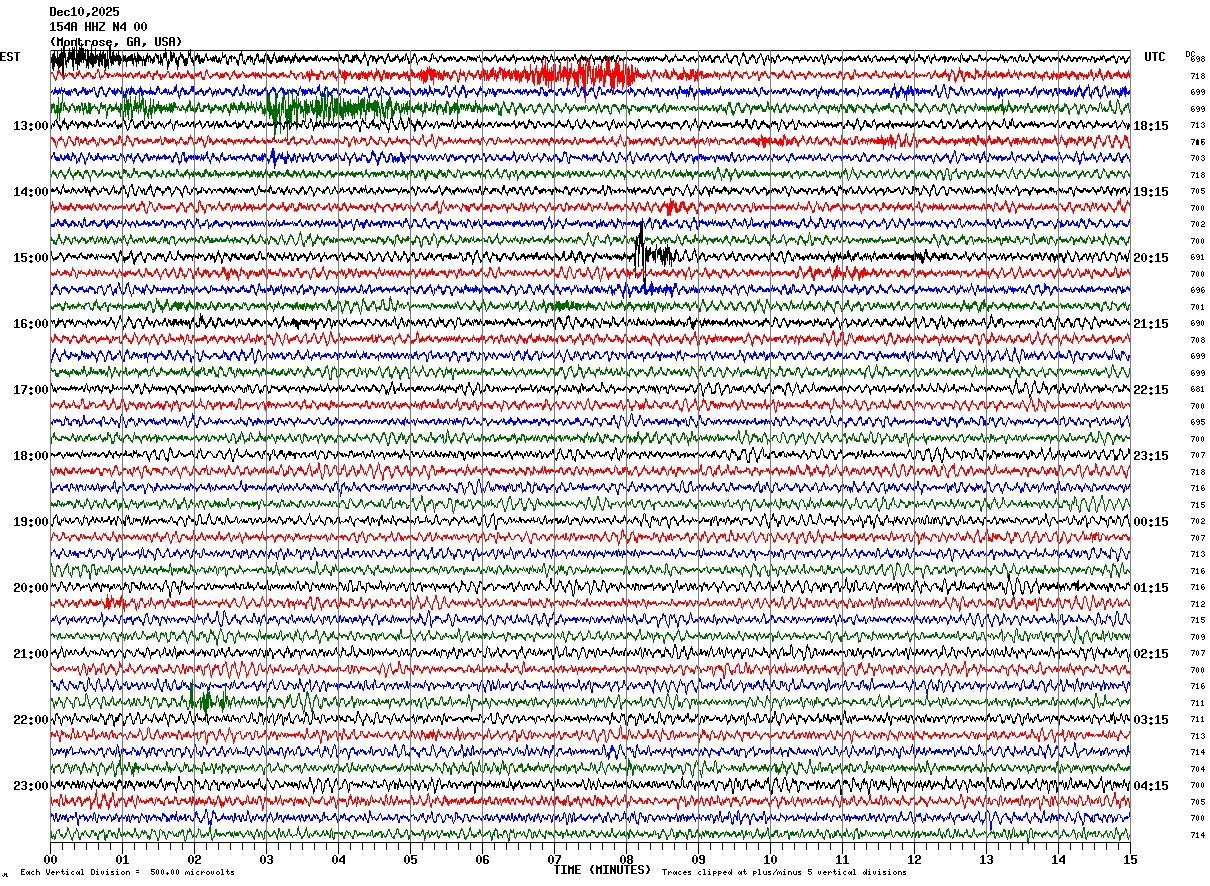
Task: Click the red high-amplitude burst in second trace
Action: [585, 74]
